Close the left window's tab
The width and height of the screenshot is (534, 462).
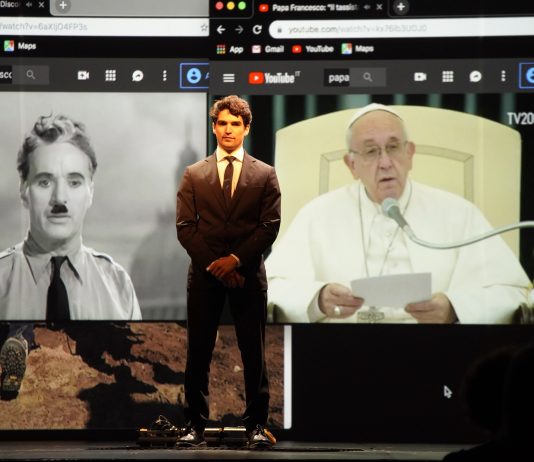coord(41,5)
